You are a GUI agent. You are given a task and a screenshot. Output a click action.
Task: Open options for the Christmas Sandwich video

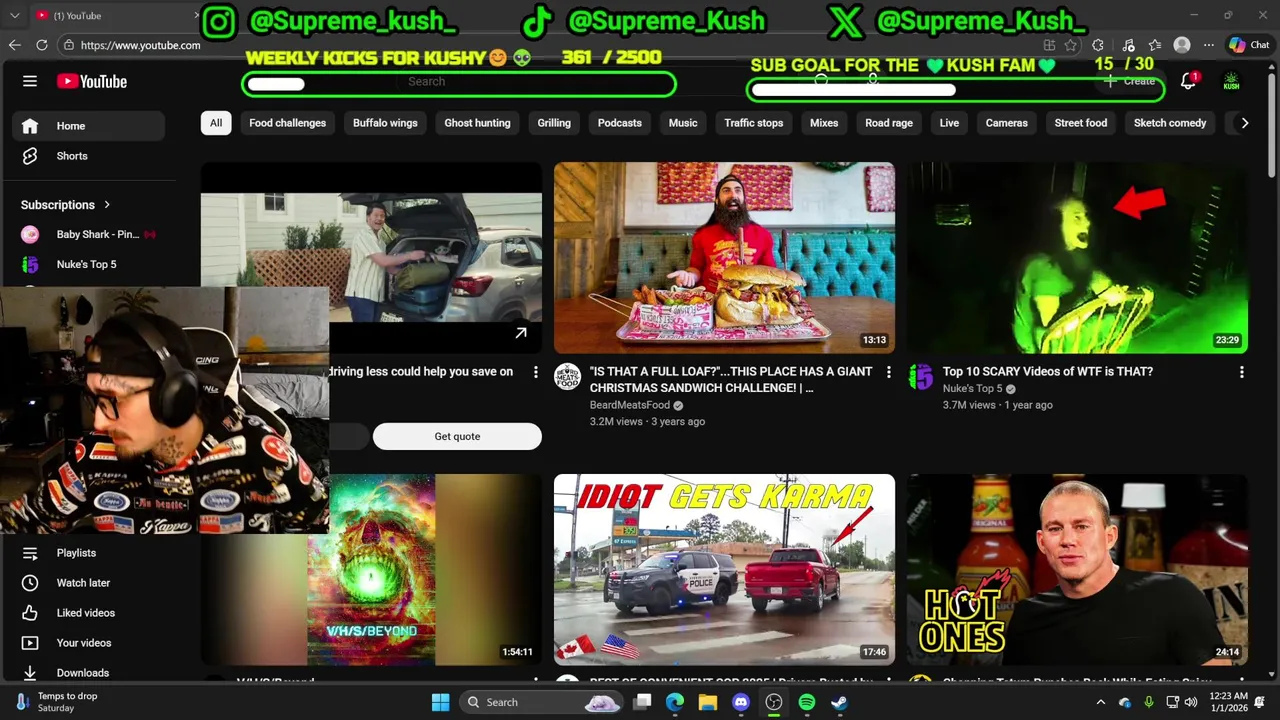pyautogui.click(x=888, y=372)
